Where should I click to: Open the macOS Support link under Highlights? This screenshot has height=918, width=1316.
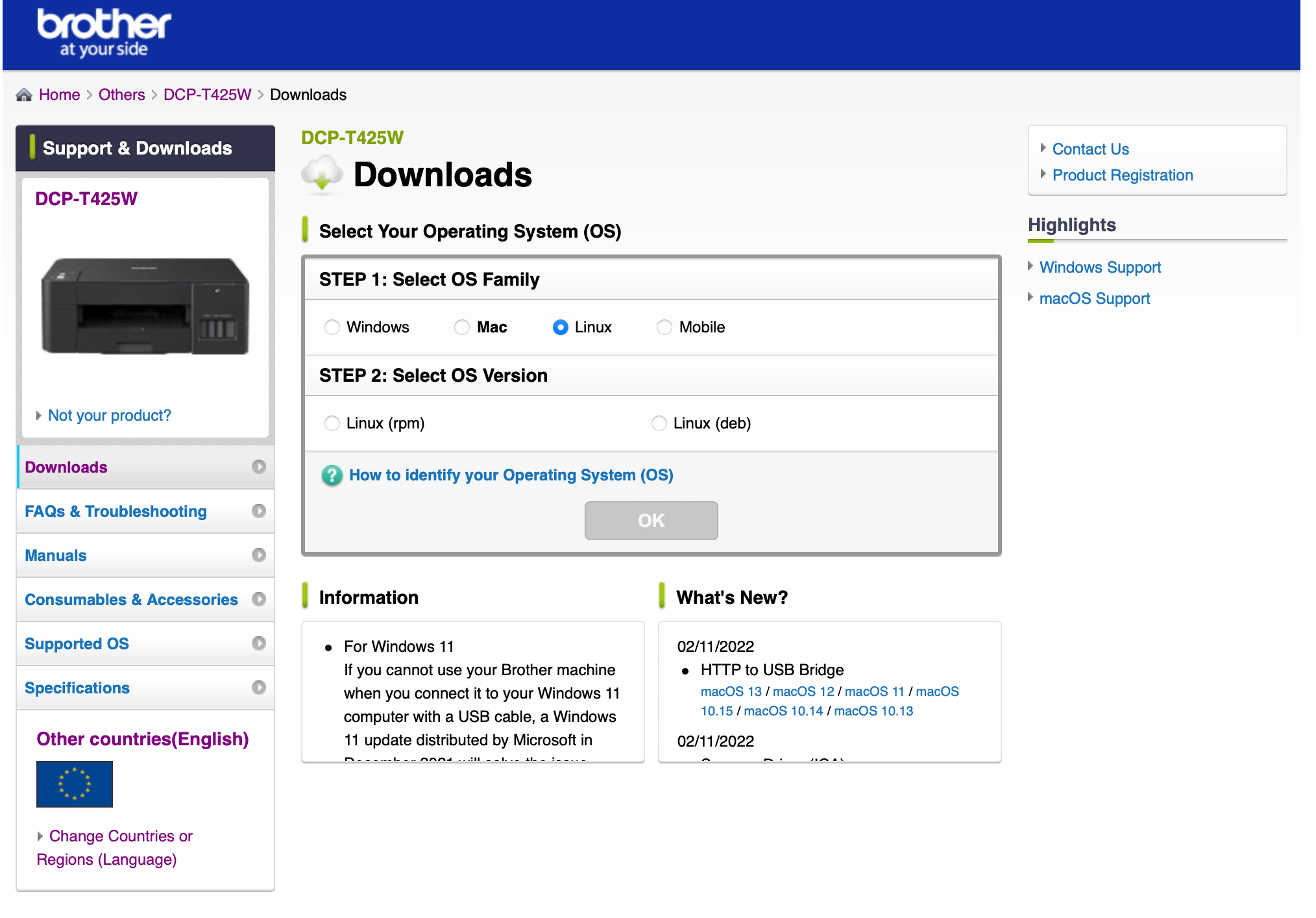pyautogui.click(x=1094, y=298)
